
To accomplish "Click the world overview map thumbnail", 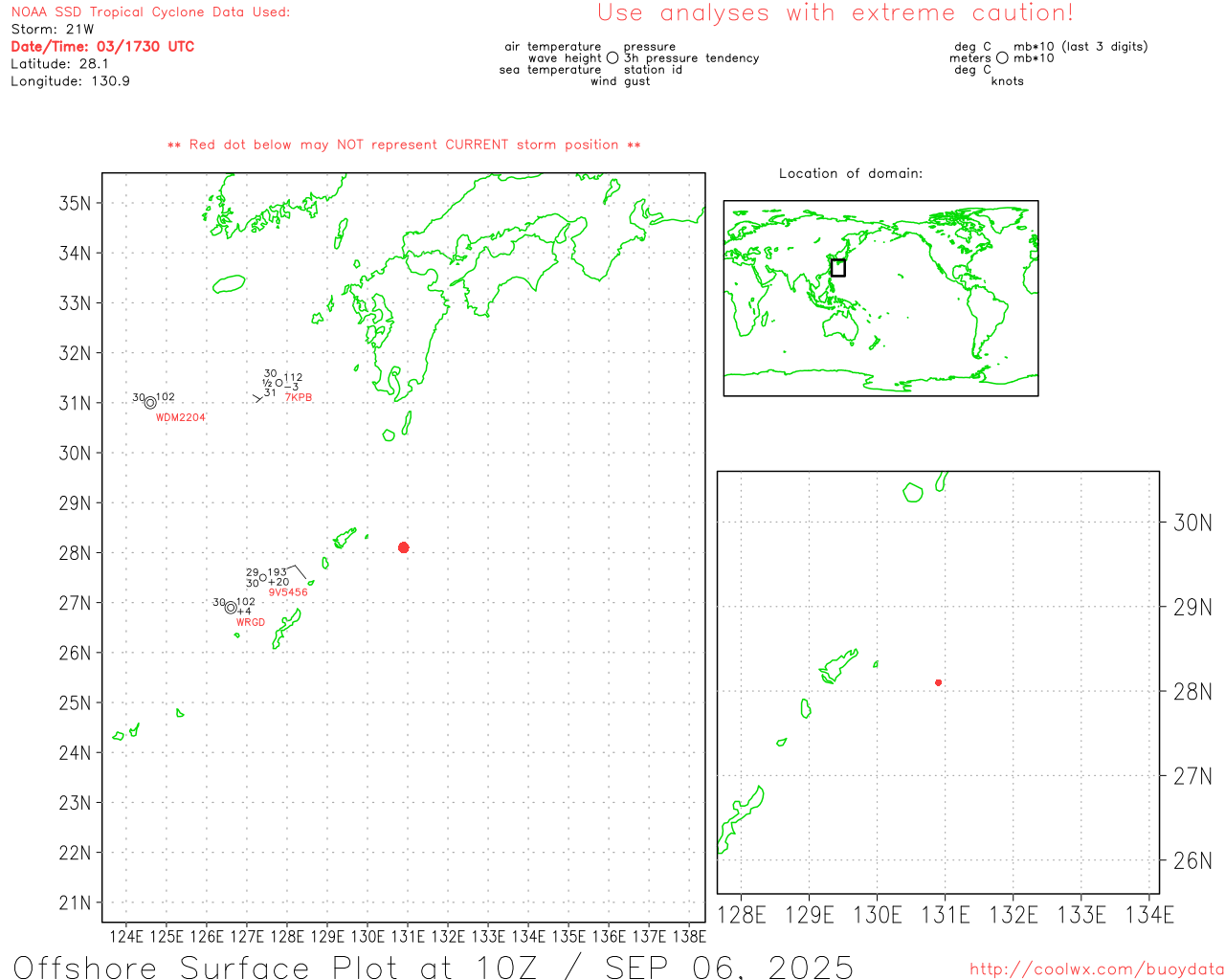I will [x=880, y=299].
